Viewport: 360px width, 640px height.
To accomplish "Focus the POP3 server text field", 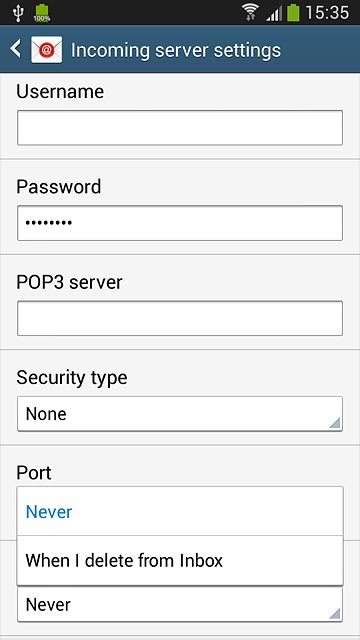I will tap(180, 318).
